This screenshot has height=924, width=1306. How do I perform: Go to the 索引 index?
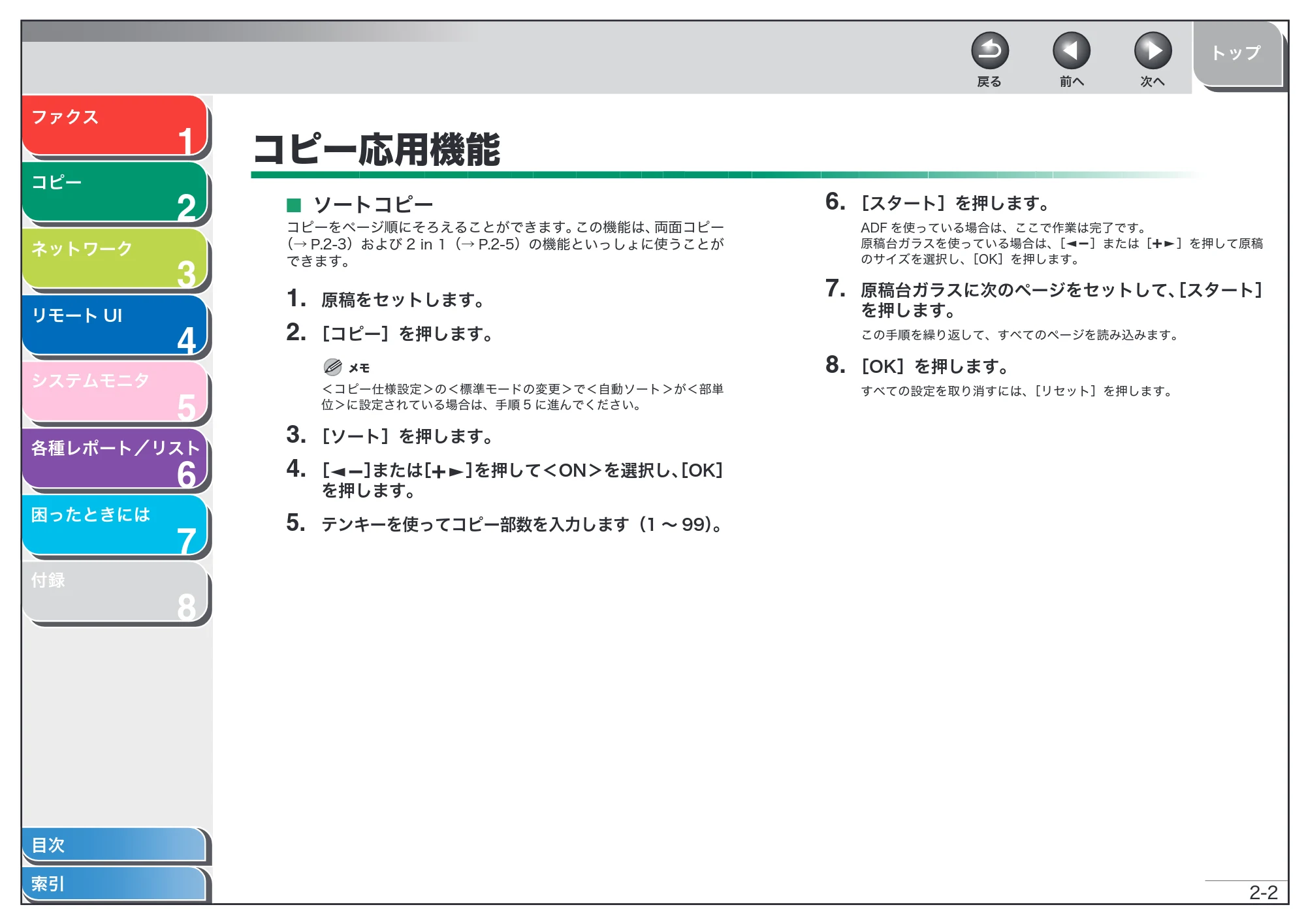click(114, 884)
